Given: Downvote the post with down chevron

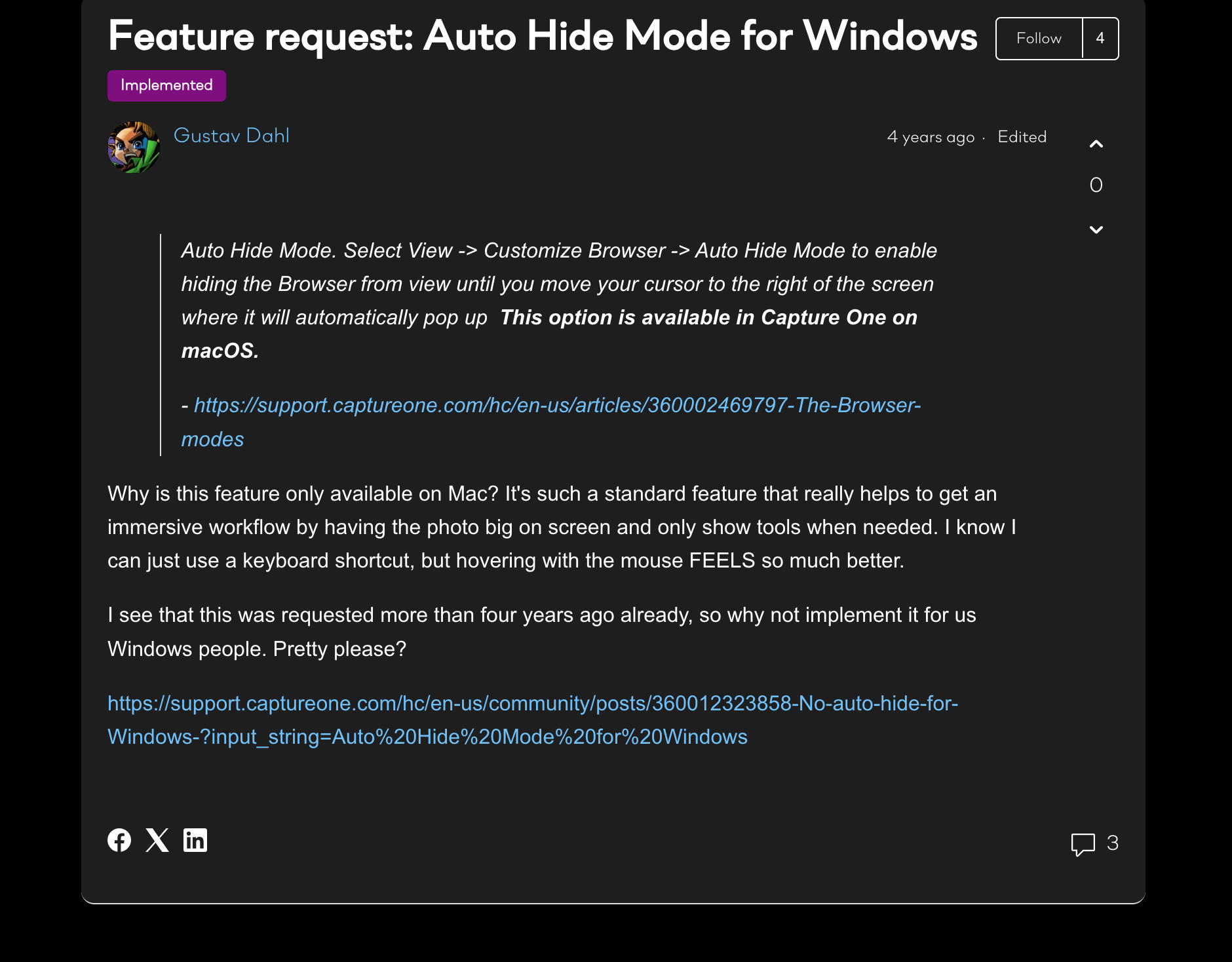Looking at the screenshot, I should tap(1096, 229).
